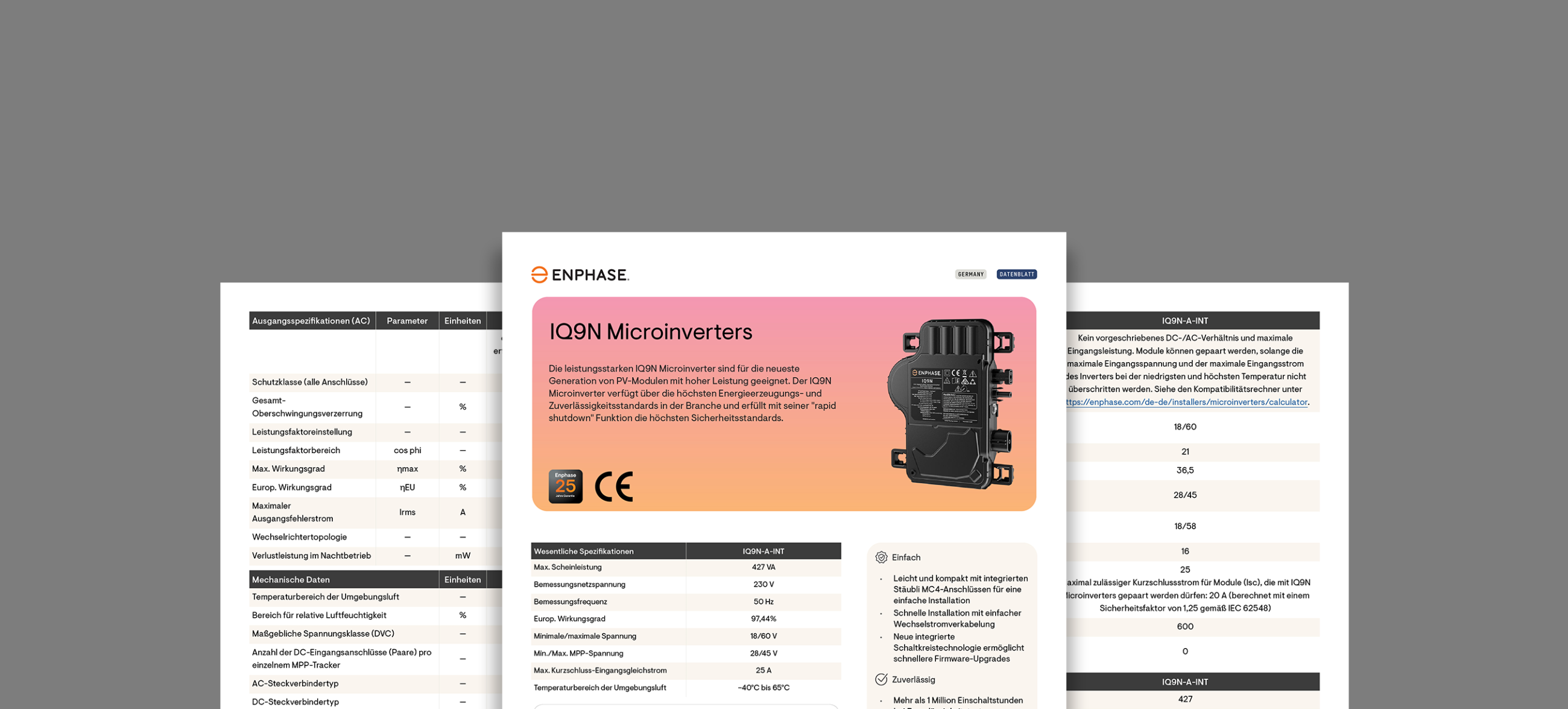Click the "Max. Wirkungsgrad" row label
This screenshot has width=1568, height=709.
coord(288,468)
